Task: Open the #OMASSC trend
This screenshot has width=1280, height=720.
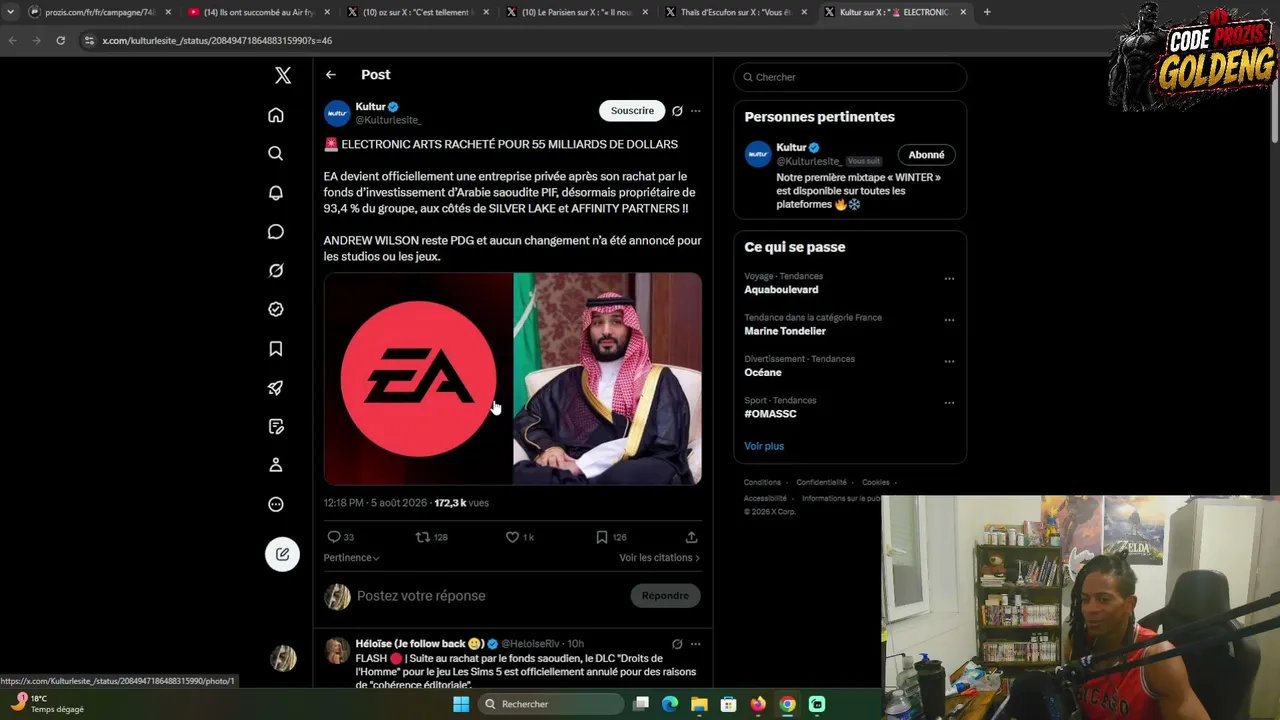Action: click(770, 414)
